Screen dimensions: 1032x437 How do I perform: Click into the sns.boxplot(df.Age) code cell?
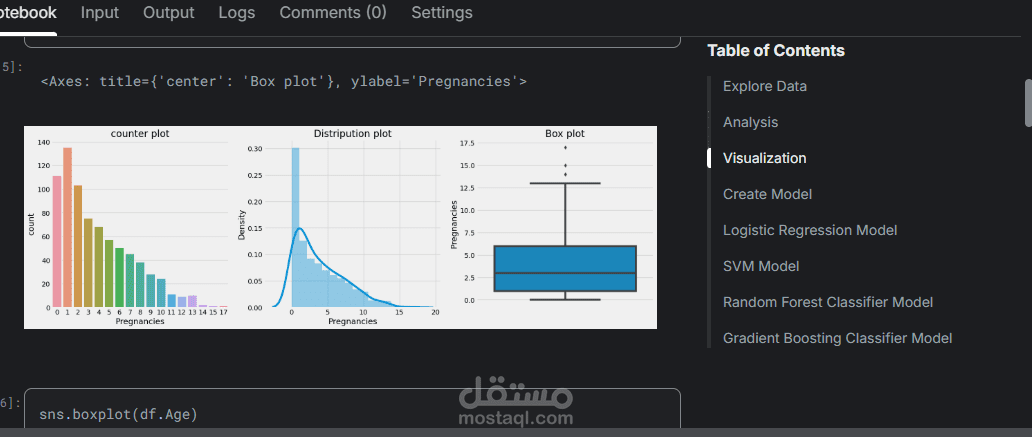pyautogui.click(x=350, y=413)
